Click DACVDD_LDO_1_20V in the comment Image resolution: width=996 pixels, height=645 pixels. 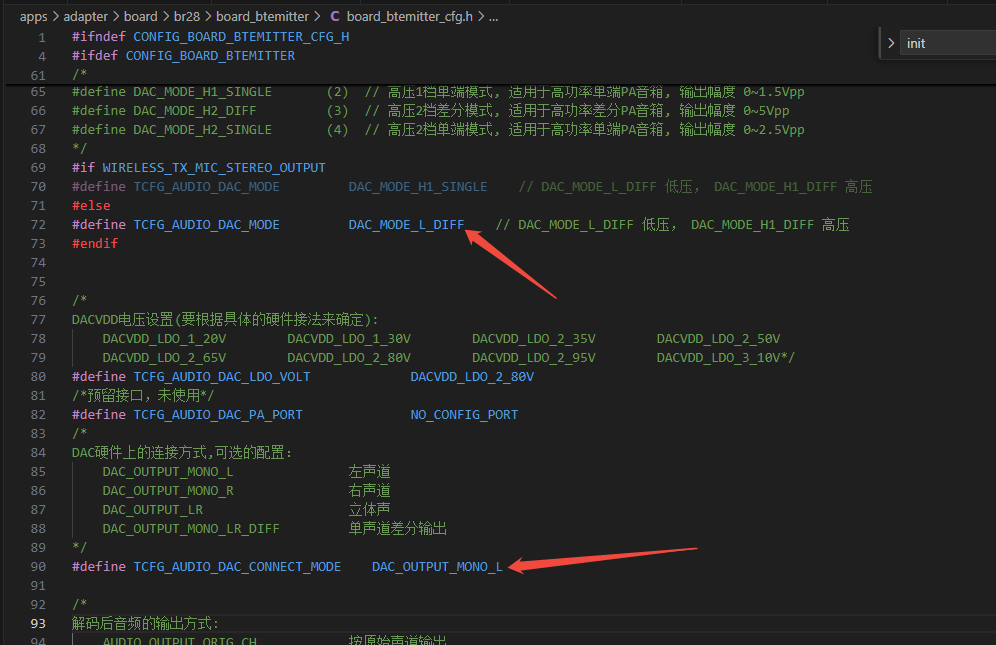click(x=165, y=339)
